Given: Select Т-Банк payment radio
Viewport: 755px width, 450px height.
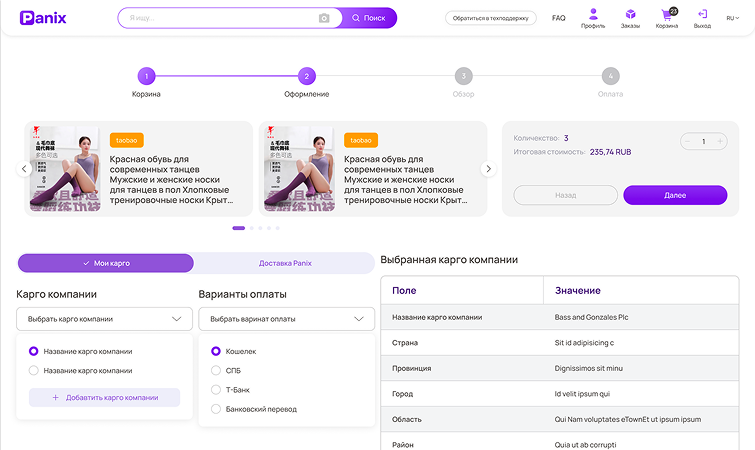Looking at the screenshot, I should 216,390.
